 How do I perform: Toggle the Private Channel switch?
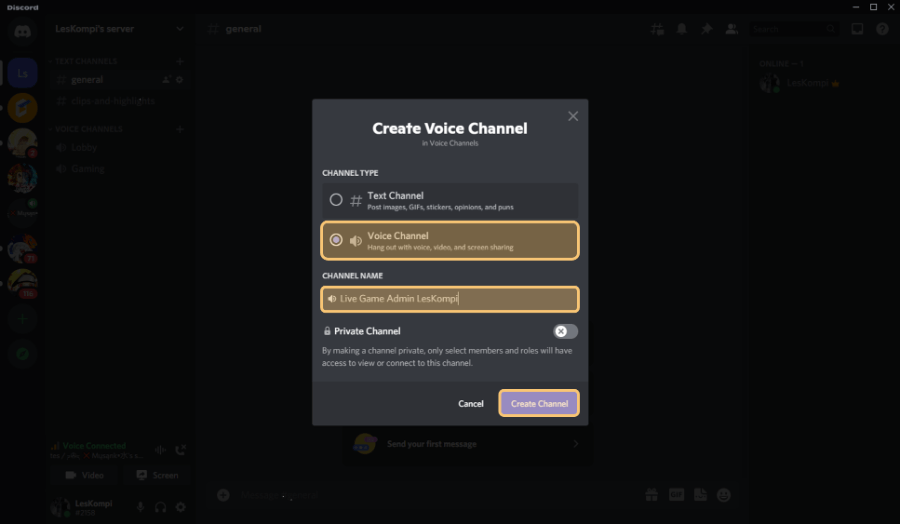565,331
